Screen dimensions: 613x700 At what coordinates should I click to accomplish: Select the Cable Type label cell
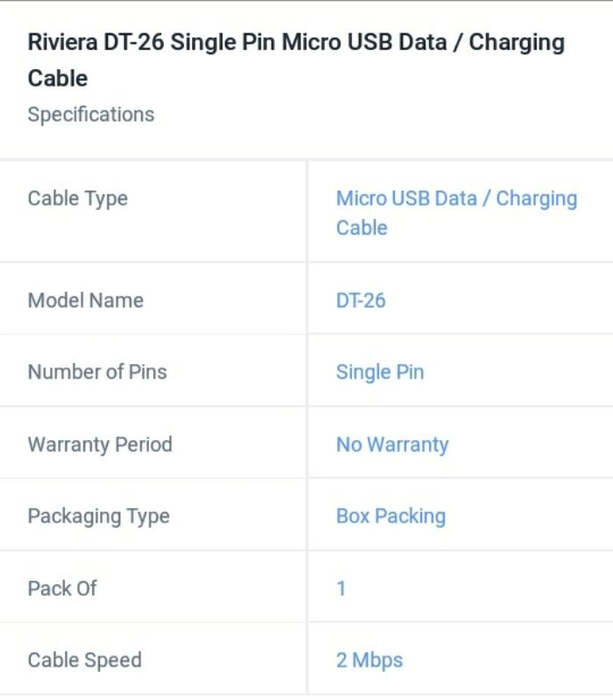click(x=153, y=212)
